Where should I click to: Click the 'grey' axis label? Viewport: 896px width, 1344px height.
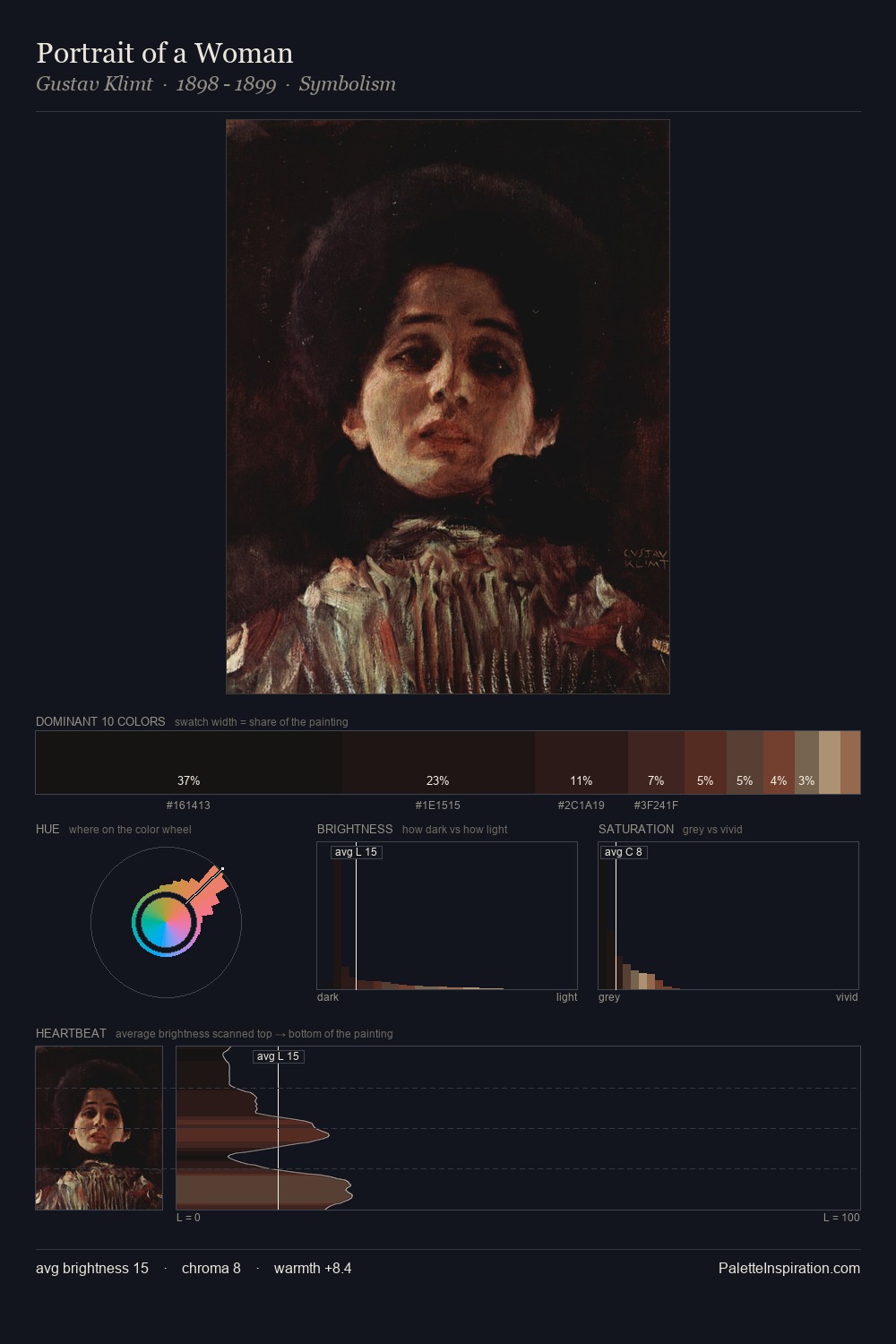609,997
